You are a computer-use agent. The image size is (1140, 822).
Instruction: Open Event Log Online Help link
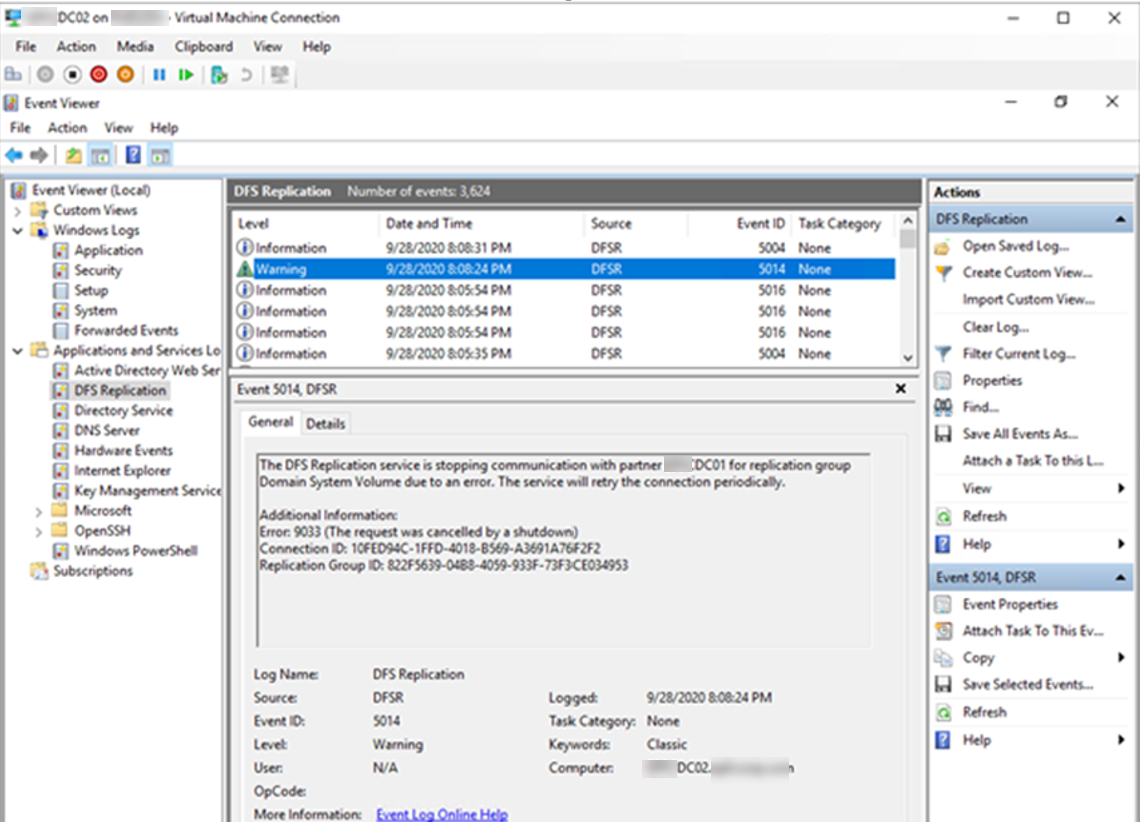pyautogui.click(x=441, y=814)
